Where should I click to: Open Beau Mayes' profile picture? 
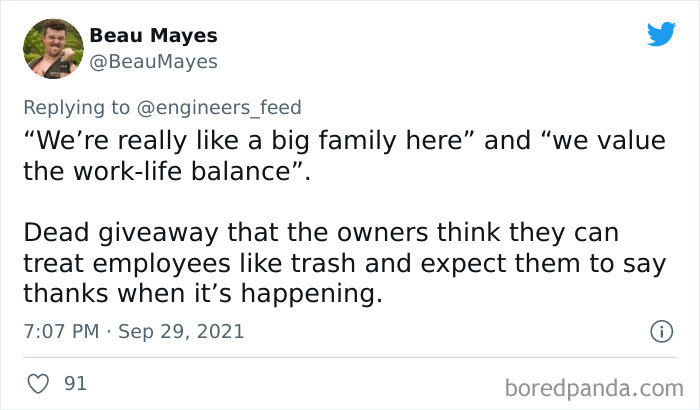(53, 49)
